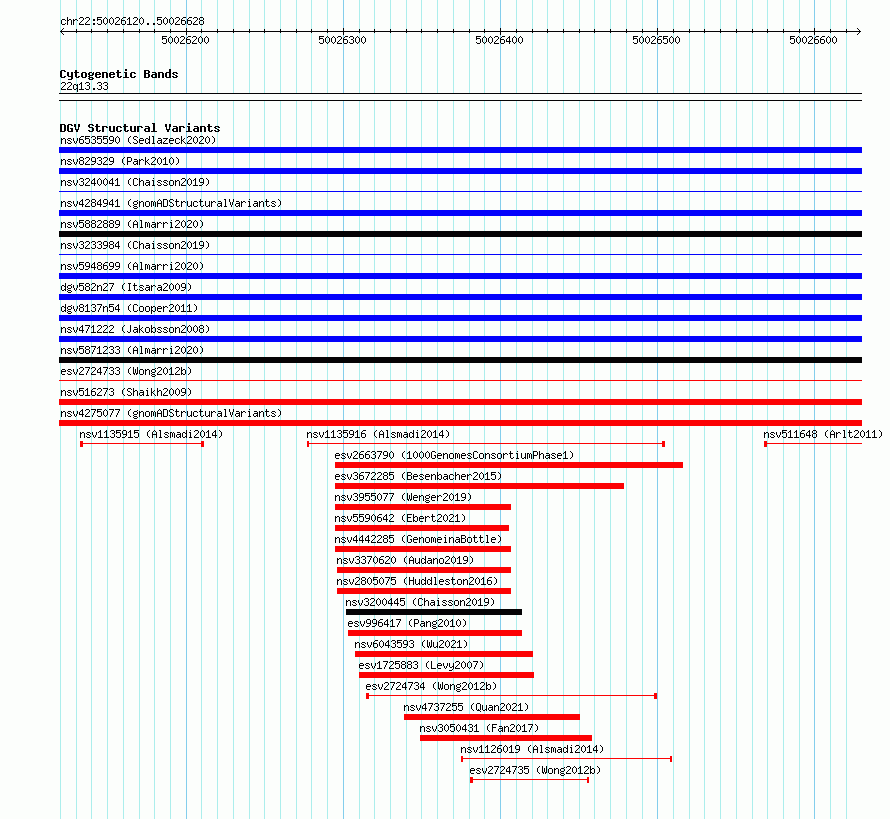Select the 22q13.33 band label
This screenshot has height=819, width=890.
84,86
